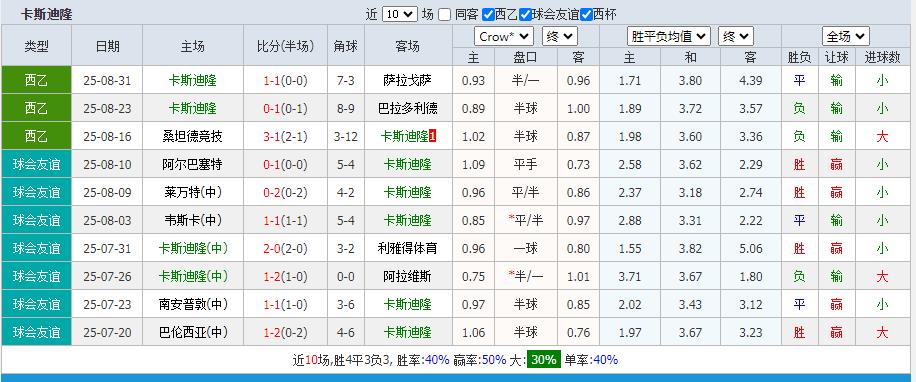Click the 西乙 tag for 25-08-31
The image size is (916, 382).
(36, 80)
